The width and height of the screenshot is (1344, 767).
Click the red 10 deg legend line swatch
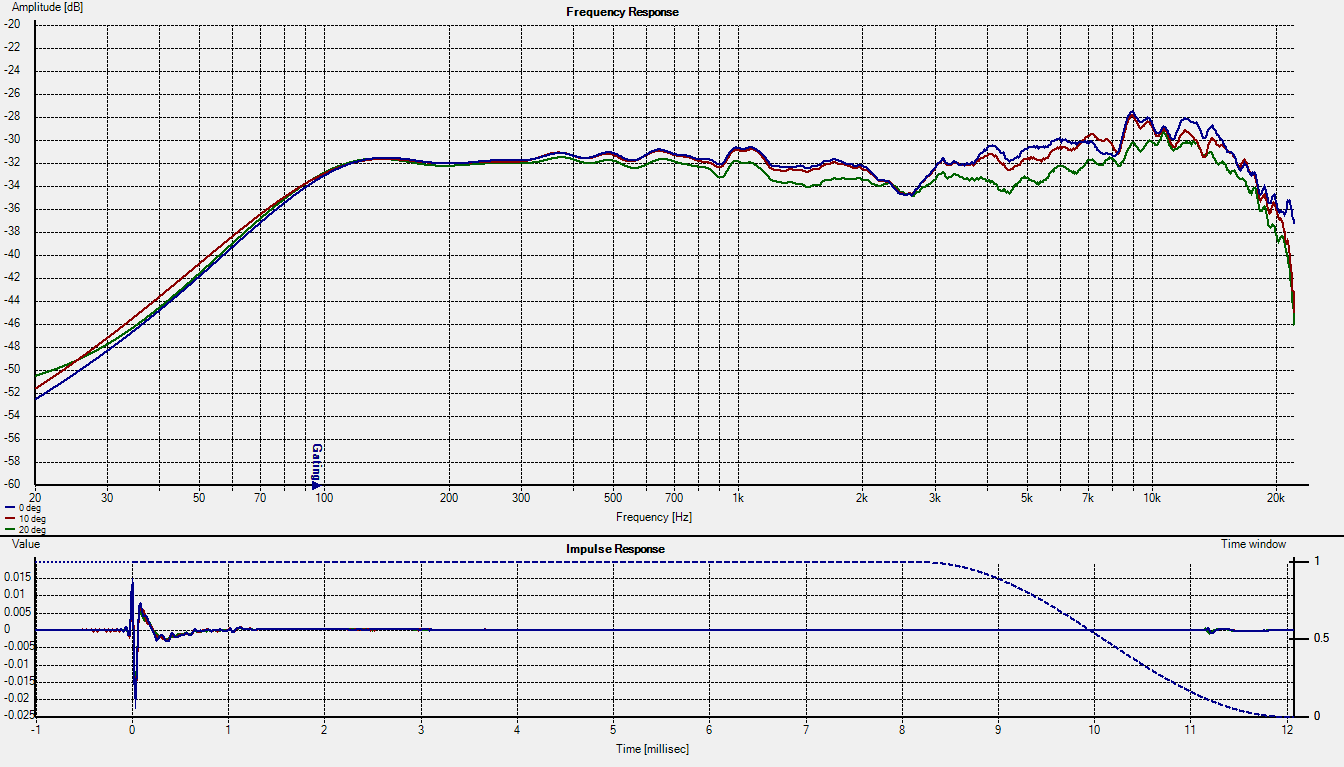point(9,519)
